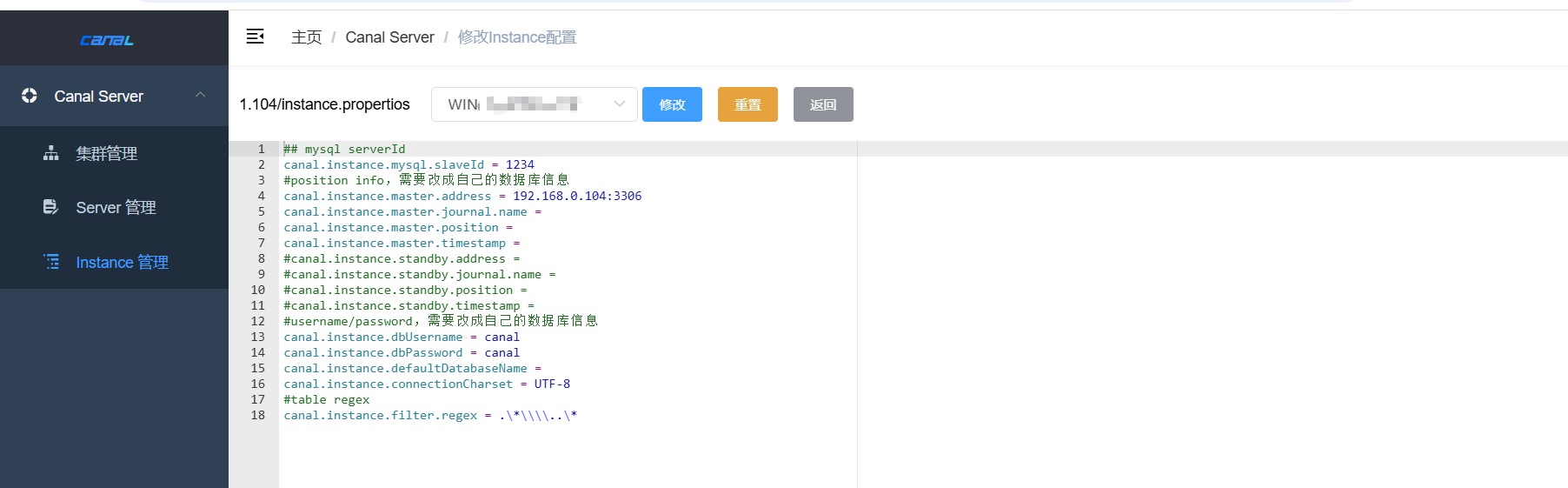The height and width of the screenshot is (488, 1568).
Task: Click line number 18 in the gutter
Action: (x=258, y=415)
